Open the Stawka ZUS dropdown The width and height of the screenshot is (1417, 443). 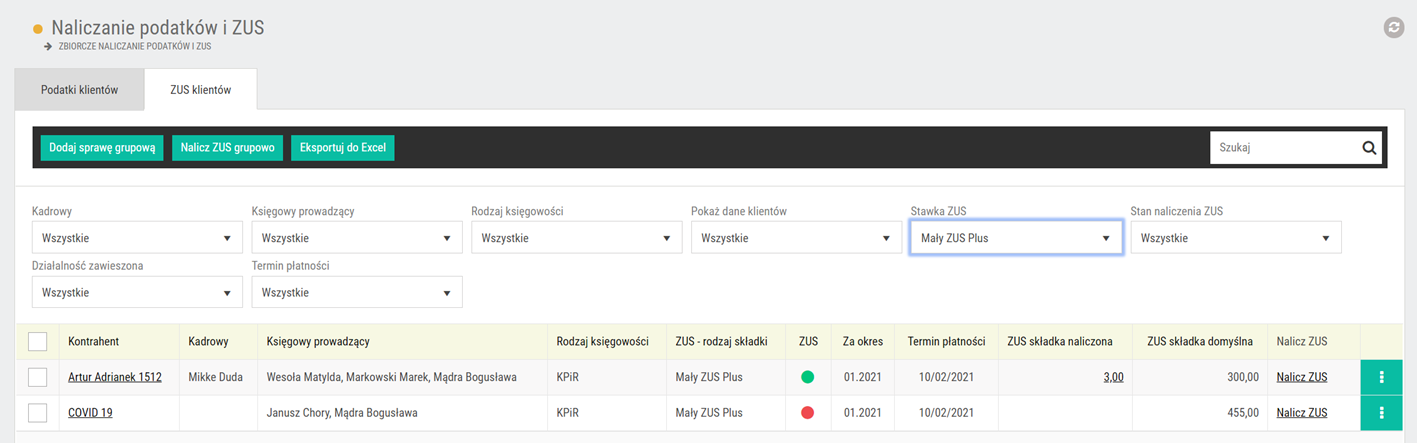tap(1016, 238)
